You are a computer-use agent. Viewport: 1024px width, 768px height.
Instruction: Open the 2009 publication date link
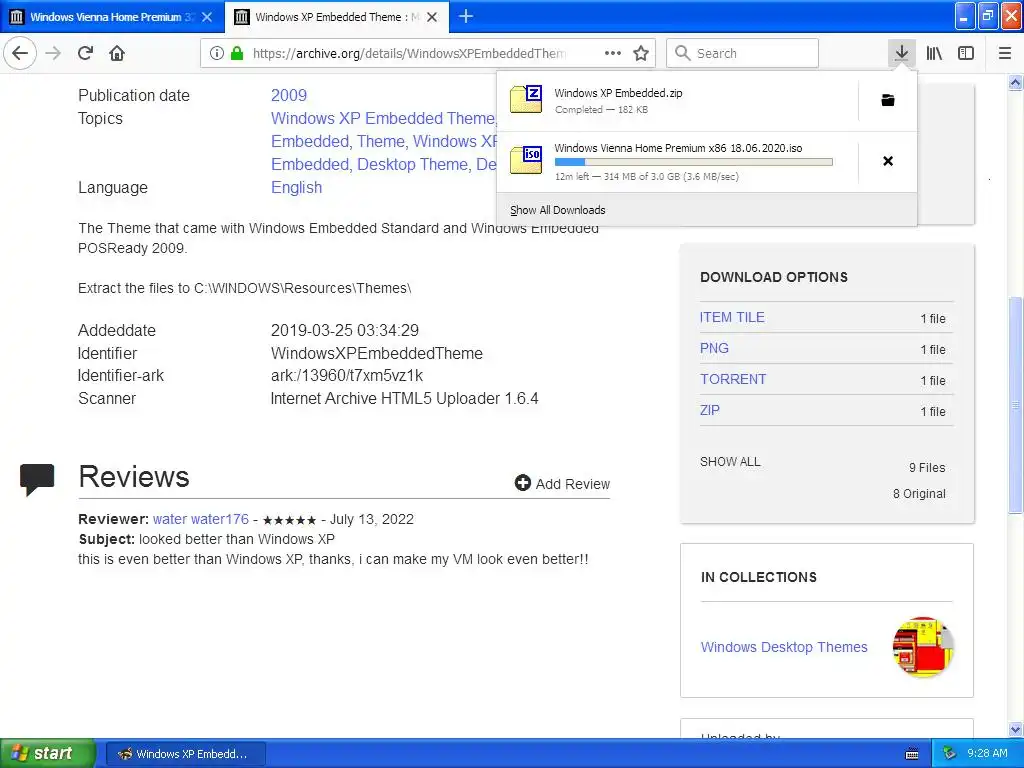(x=289, y=95)
